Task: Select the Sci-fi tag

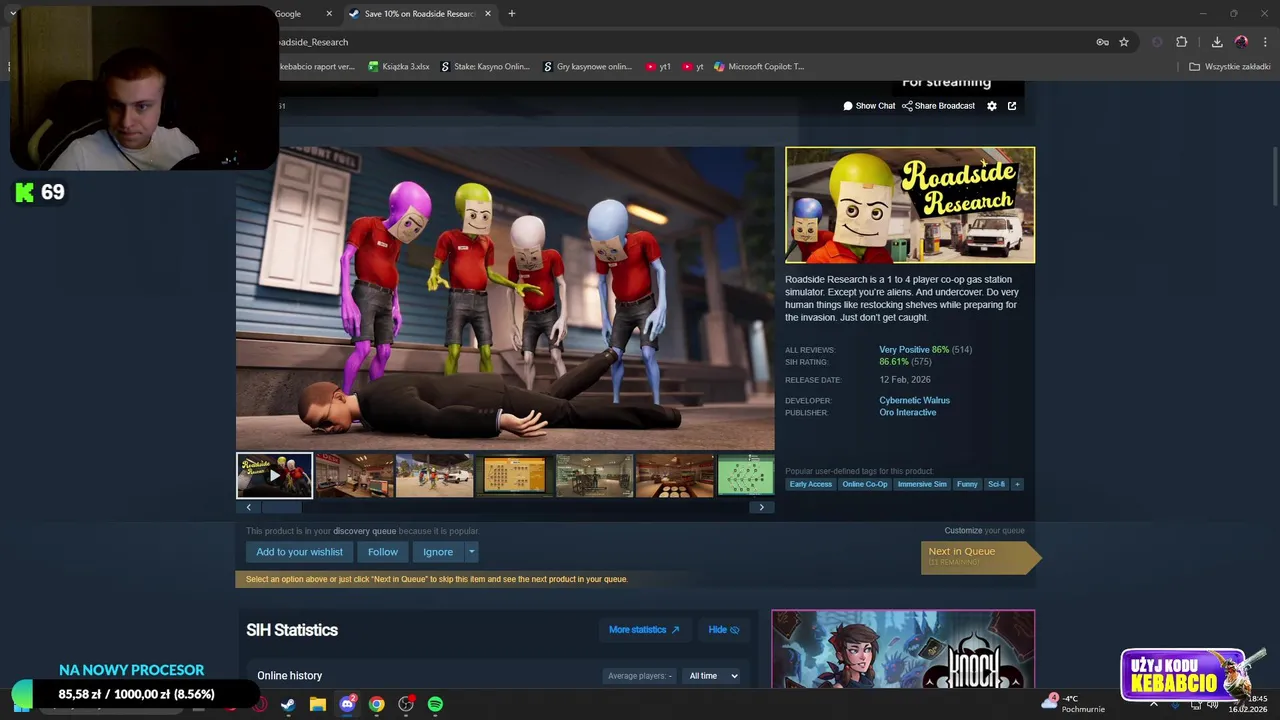Action: point(996,484)
